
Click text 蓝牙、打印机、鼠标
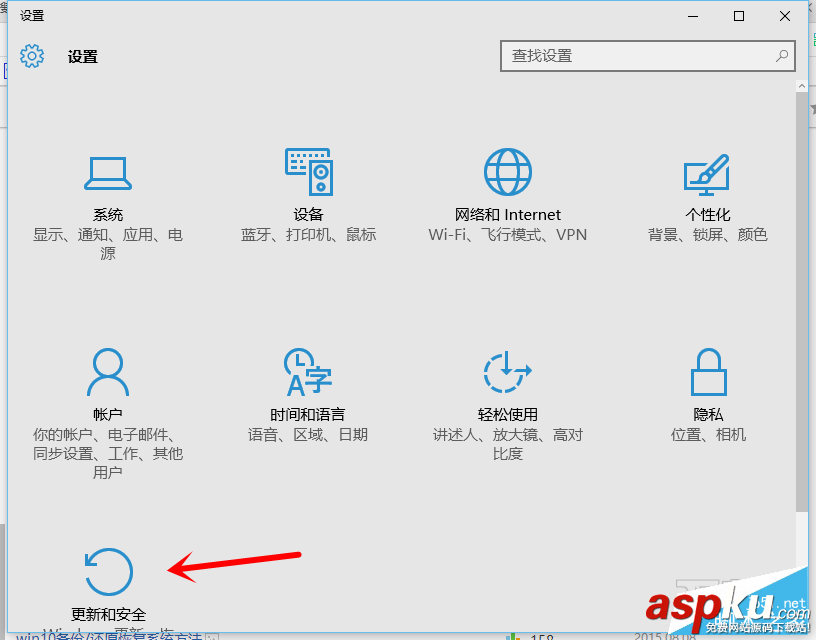(308, 235)
